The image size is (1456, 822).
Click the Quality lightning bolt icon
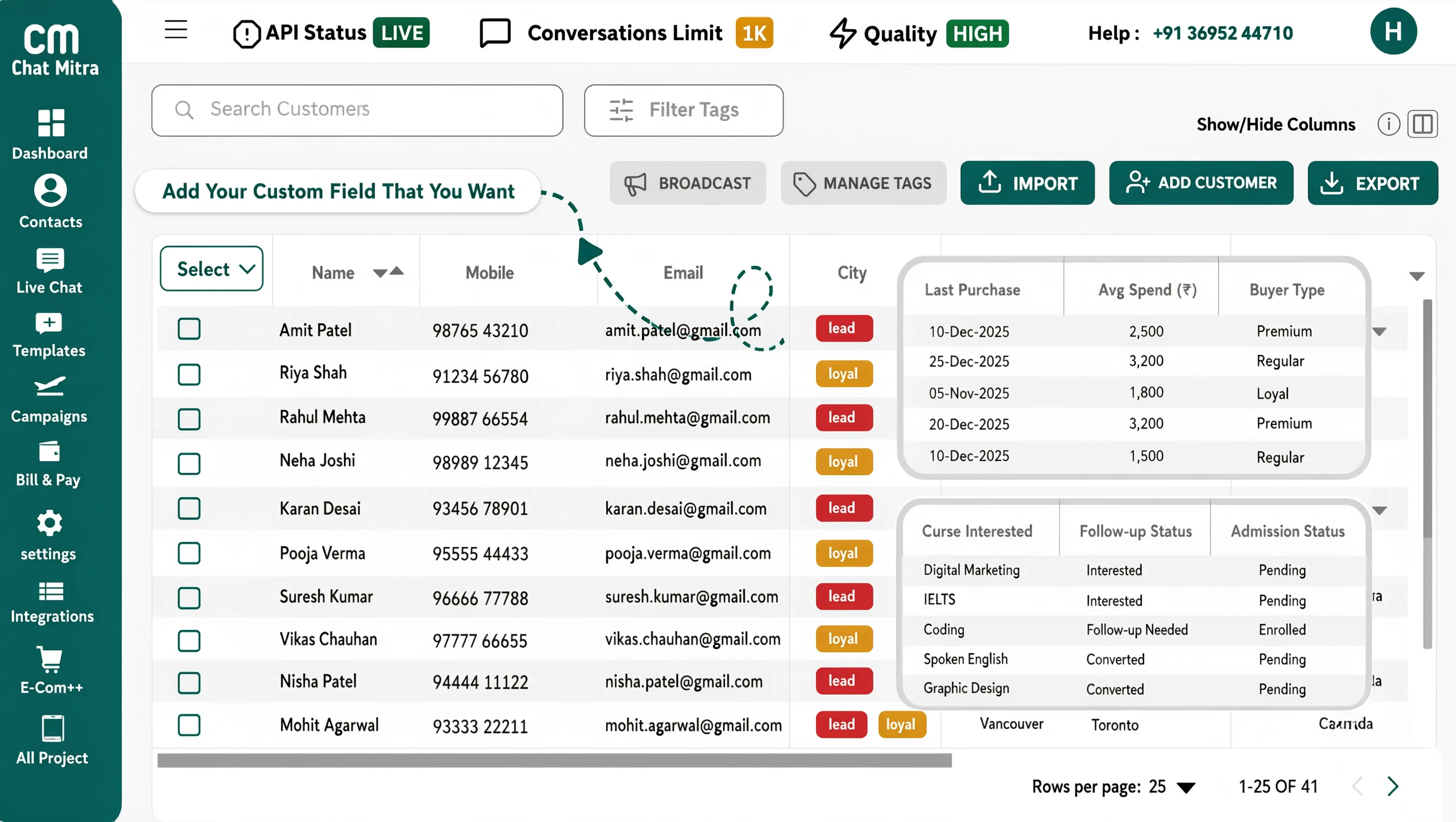[x=843, y=33]
